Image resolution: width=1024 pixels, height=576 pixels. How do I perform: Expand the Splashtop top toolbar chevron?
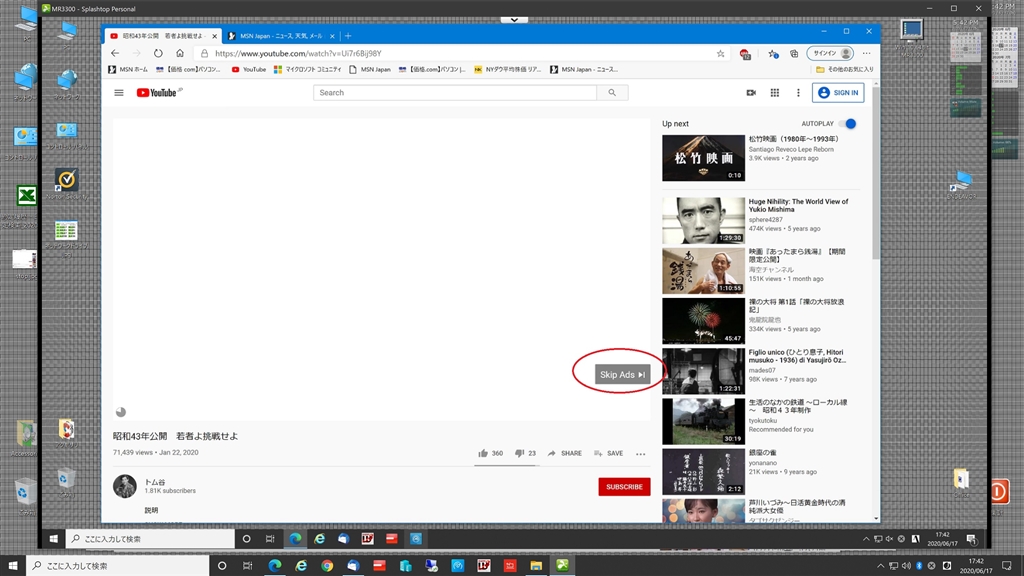(x=515, y=20)
